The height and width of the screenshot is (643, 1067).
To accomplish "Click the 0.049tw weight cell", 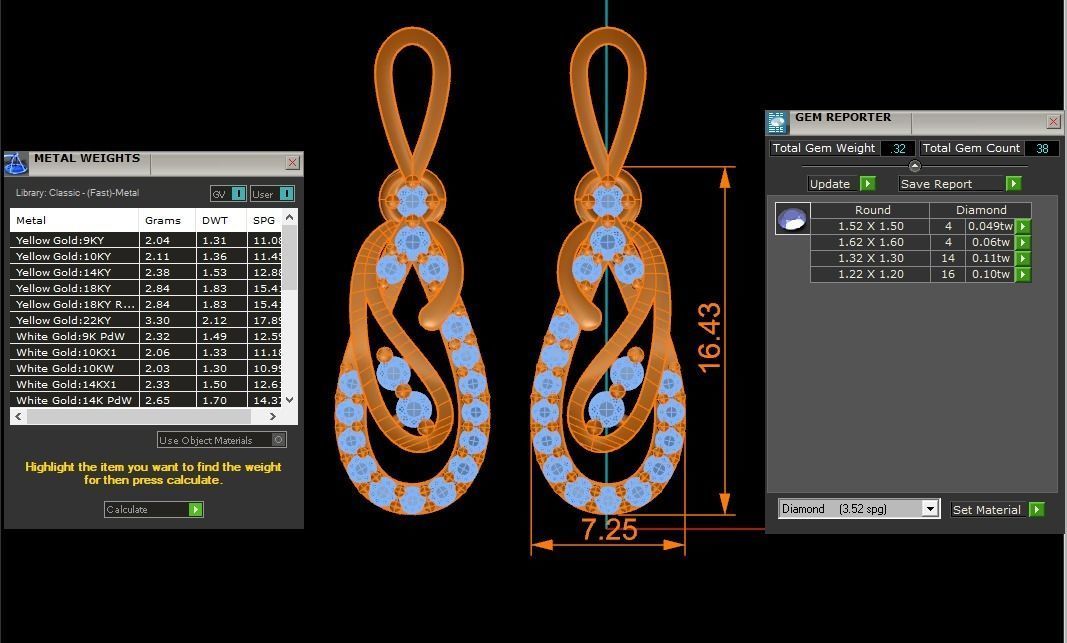I will [990, 227].
